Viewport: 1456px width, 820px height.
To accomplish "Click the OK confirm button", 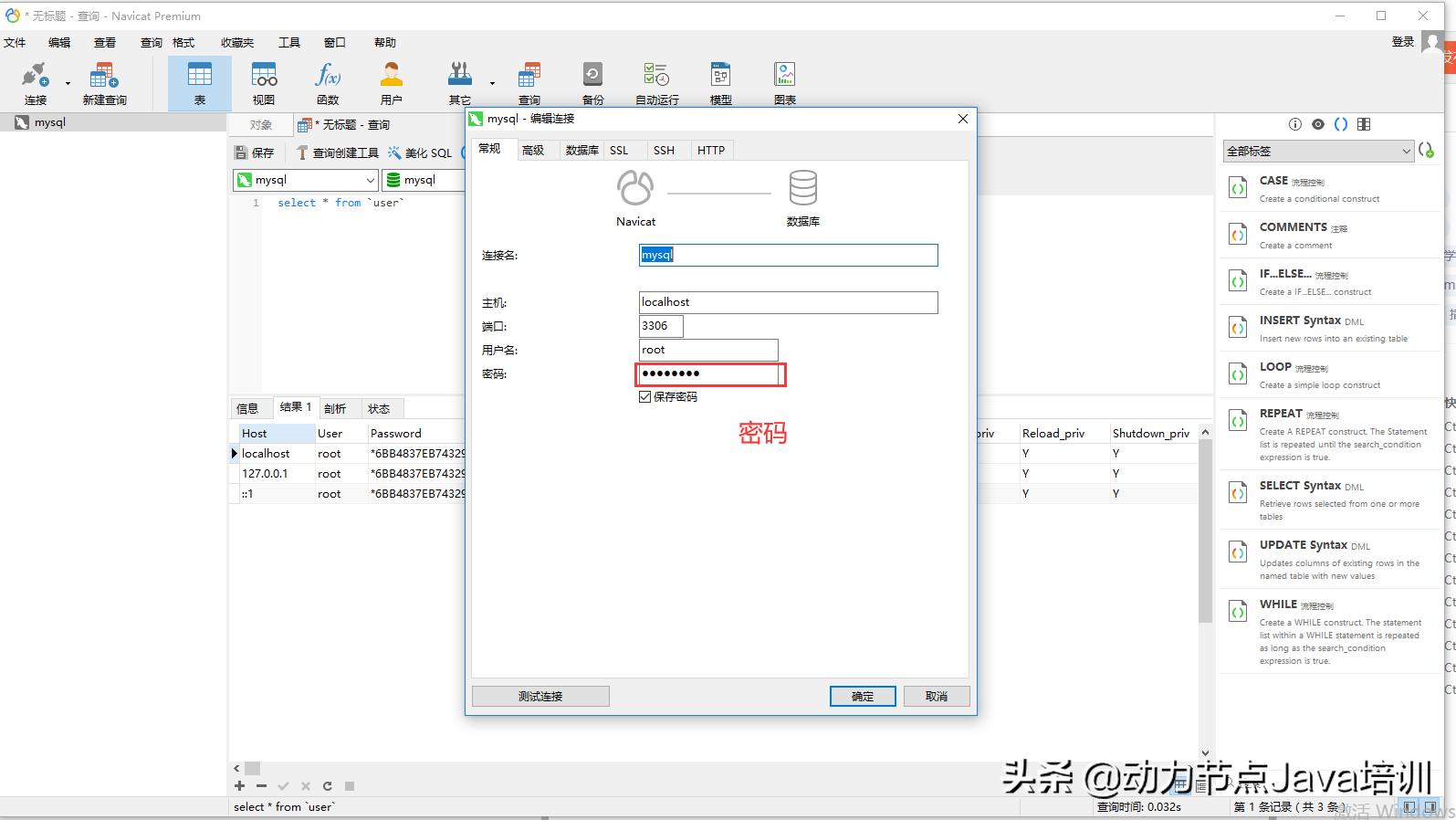I will 863,696.
